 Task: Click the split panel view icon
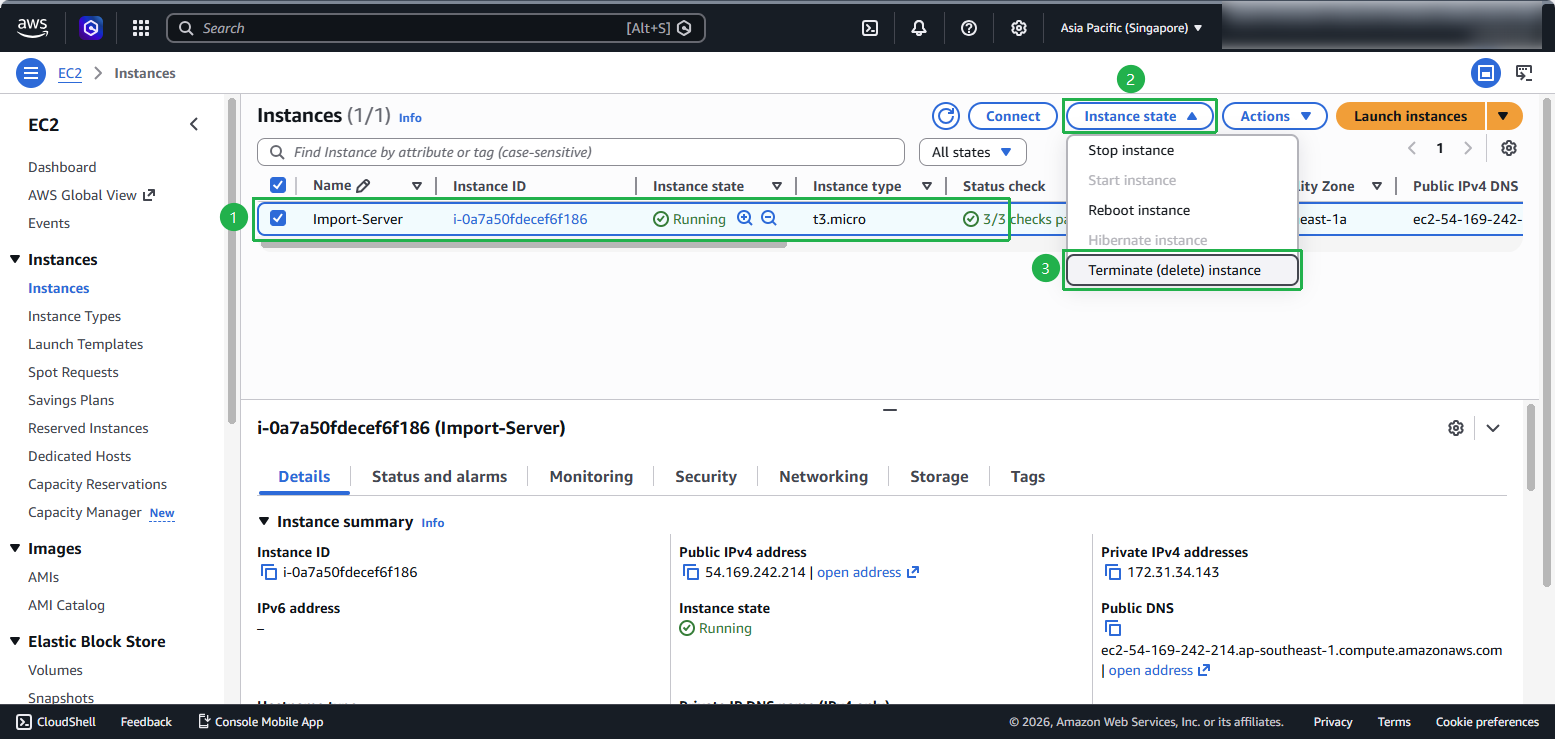tap(1486, 73)
